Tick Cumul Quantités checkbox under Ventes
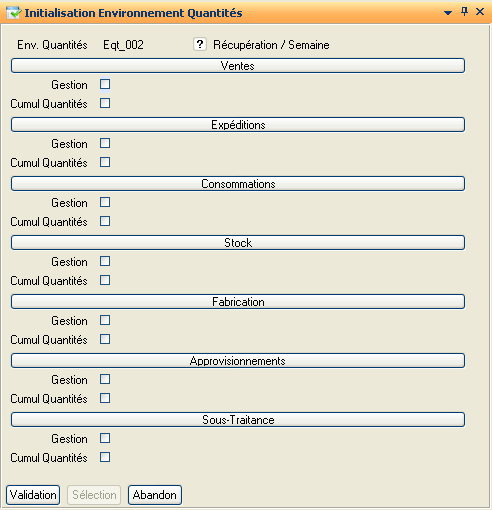This screenshot has width=492, height=510. click(105, 103)
